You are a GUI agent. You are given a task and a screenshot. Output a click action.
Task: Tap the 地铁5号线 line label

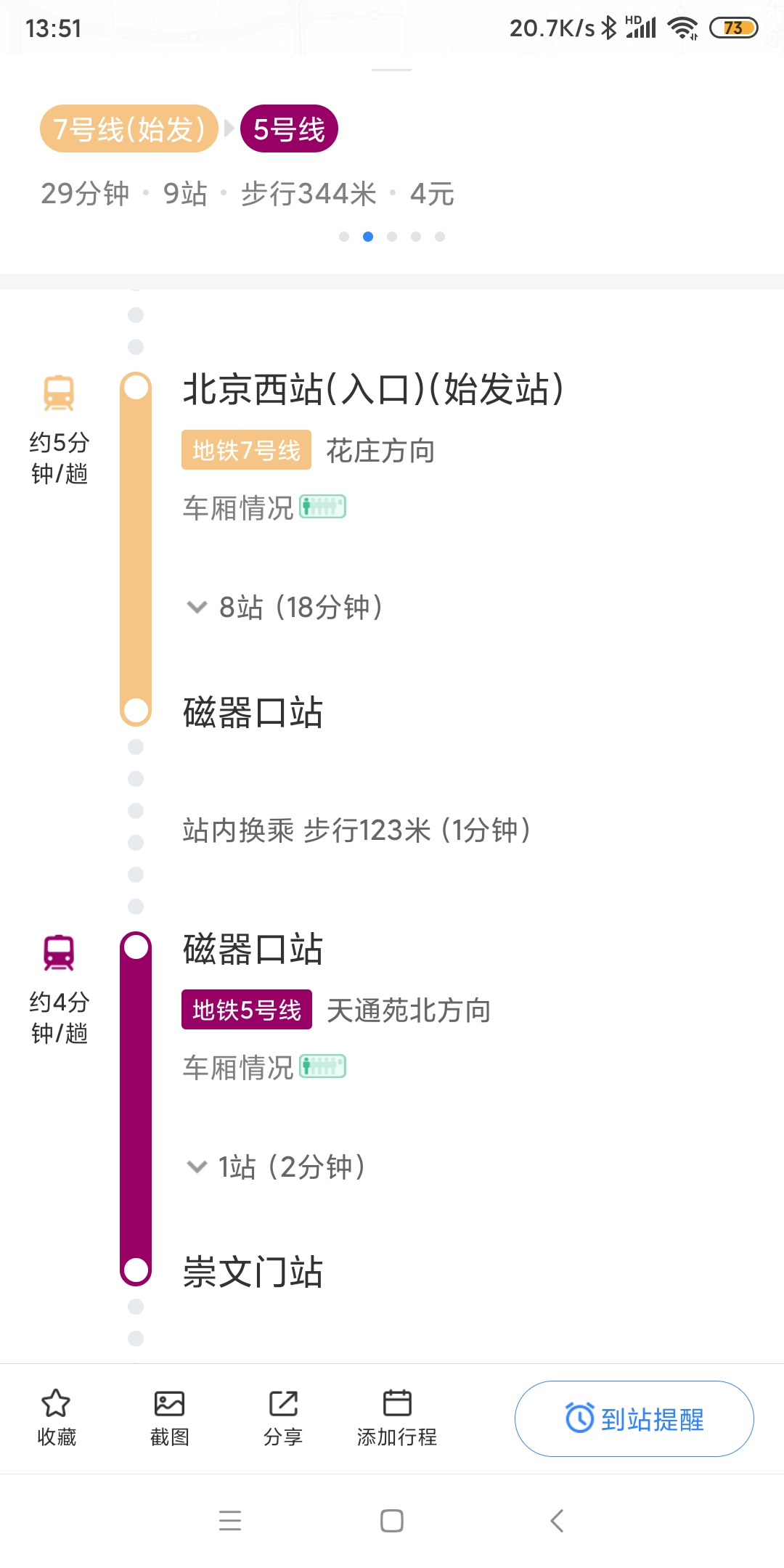click(x=246, y=1010)
